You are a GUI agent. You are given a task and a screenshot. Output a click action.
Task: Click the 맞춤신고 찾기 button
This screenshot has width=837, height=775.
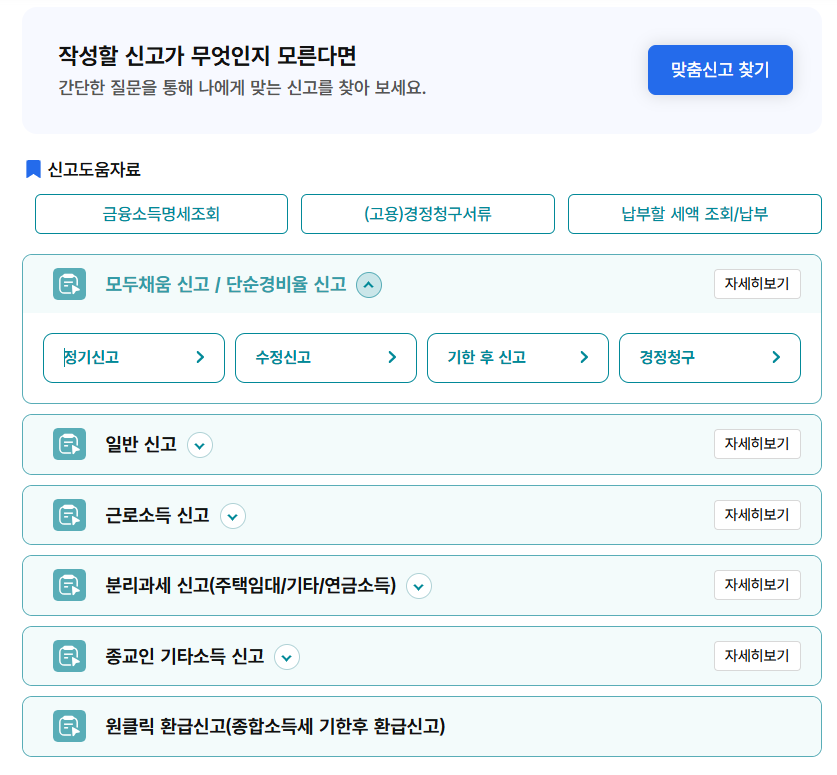(720, 70)
